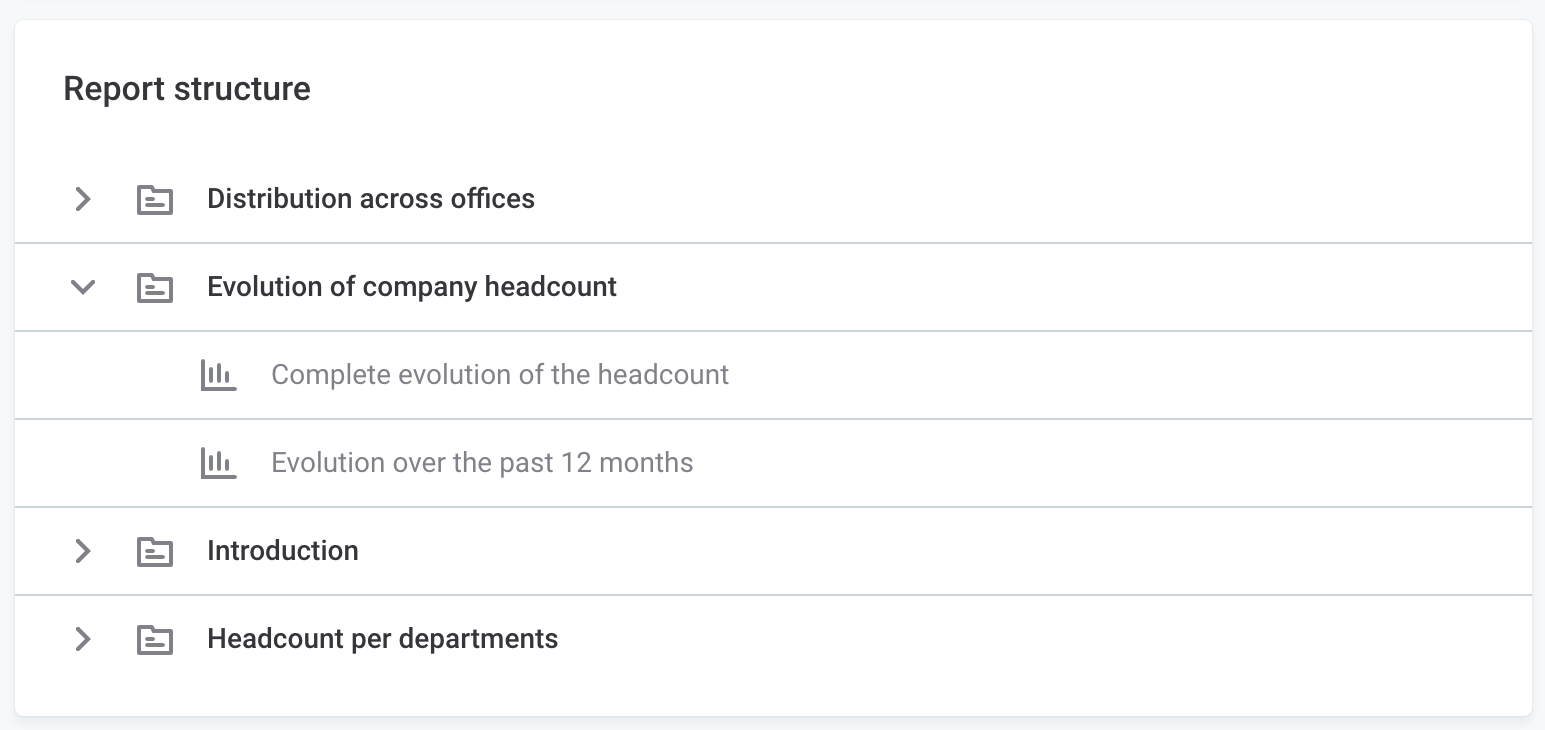The height and width of the screenshot is (730, 1545).
Task: Click the Complete evolution chart icon
Action: (218, 375)
